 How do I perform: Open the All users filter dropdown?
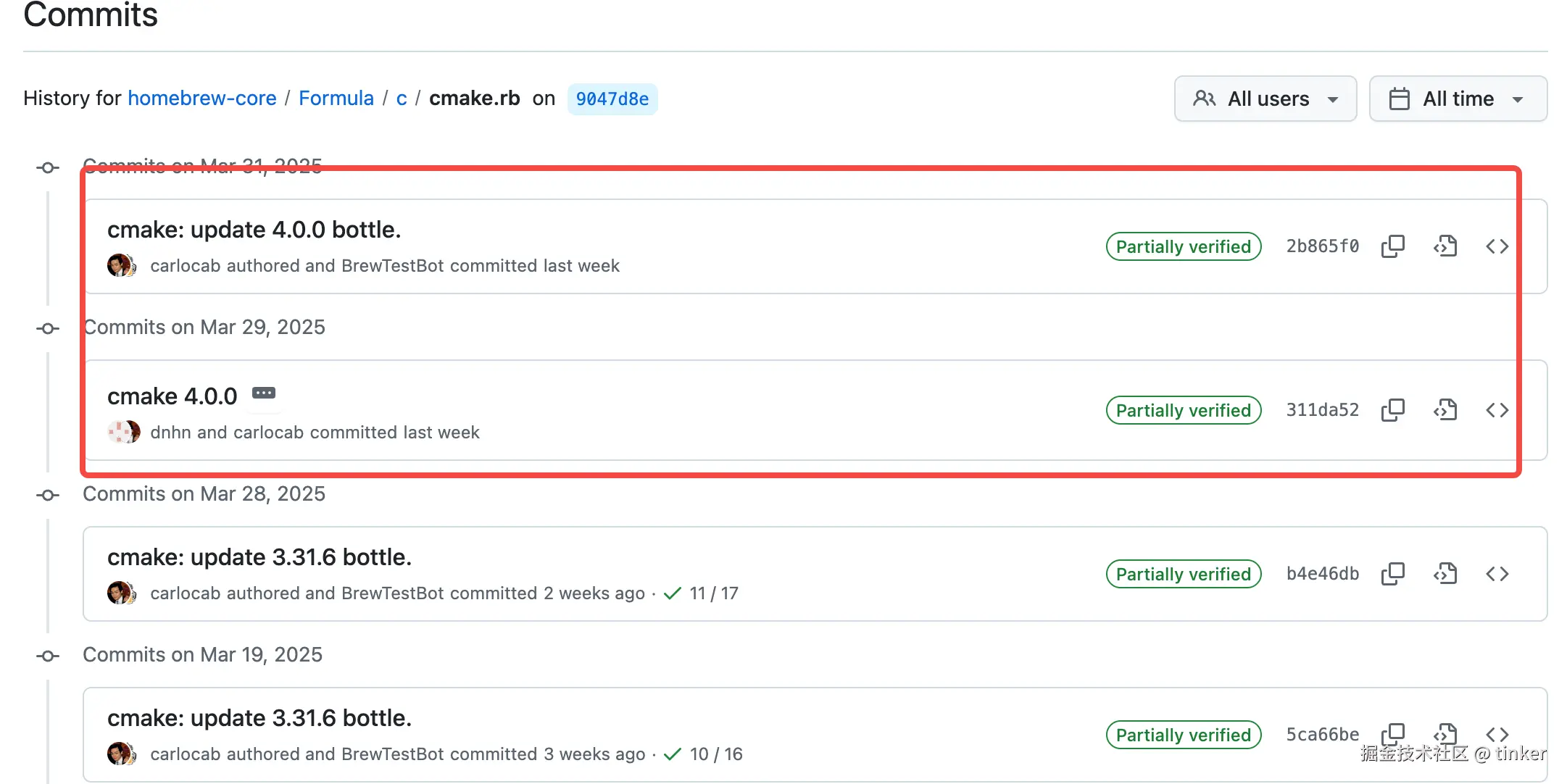point(1265,99)
